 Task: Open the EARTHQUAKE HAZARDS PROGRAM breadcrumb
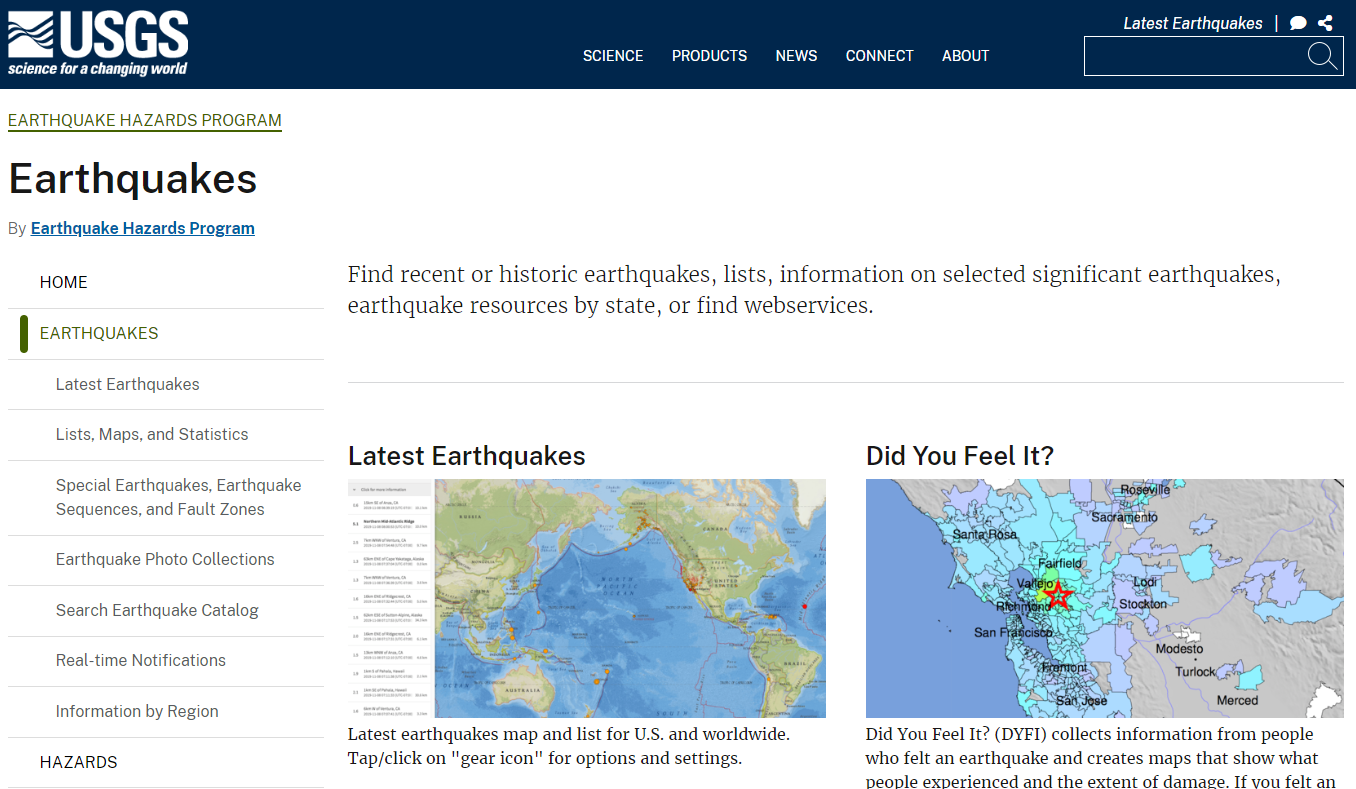144,120
